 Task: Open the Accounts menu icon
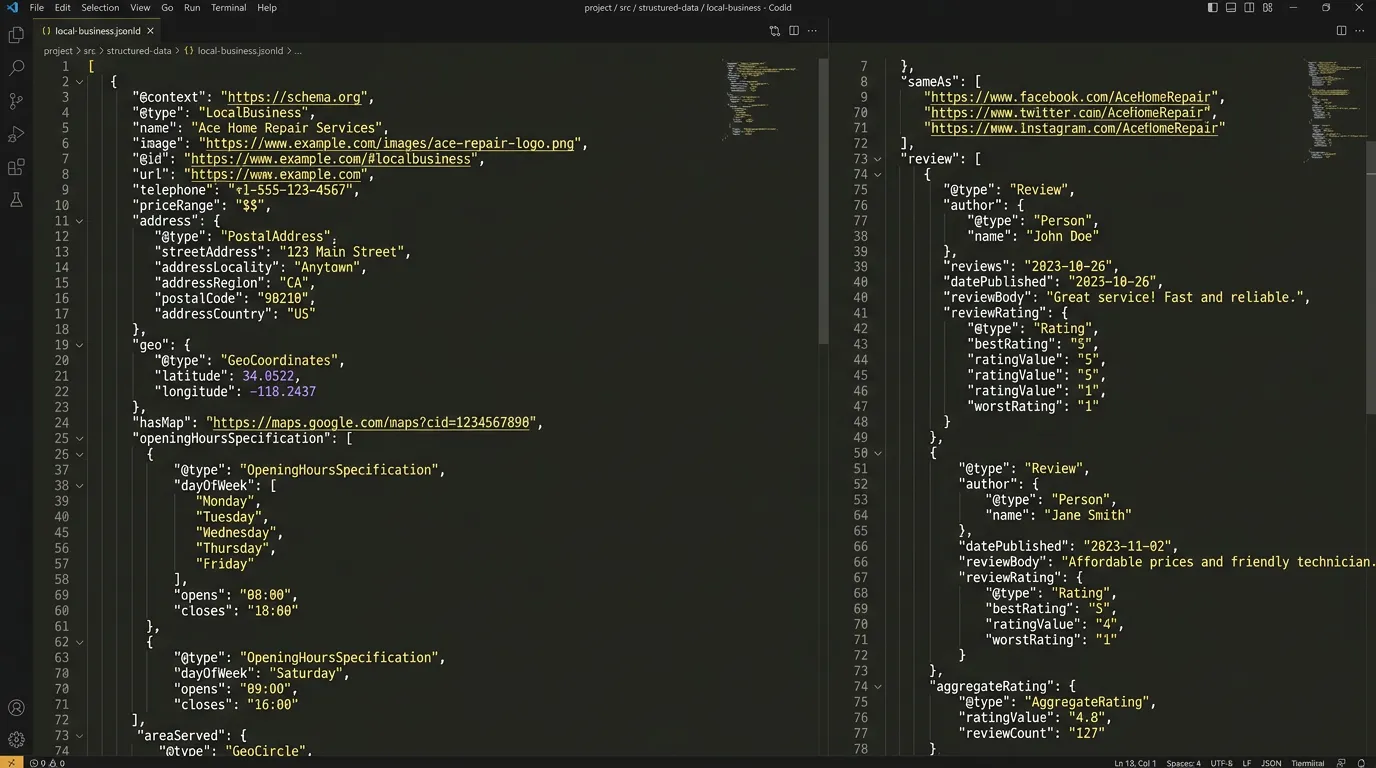coord(16,708)
